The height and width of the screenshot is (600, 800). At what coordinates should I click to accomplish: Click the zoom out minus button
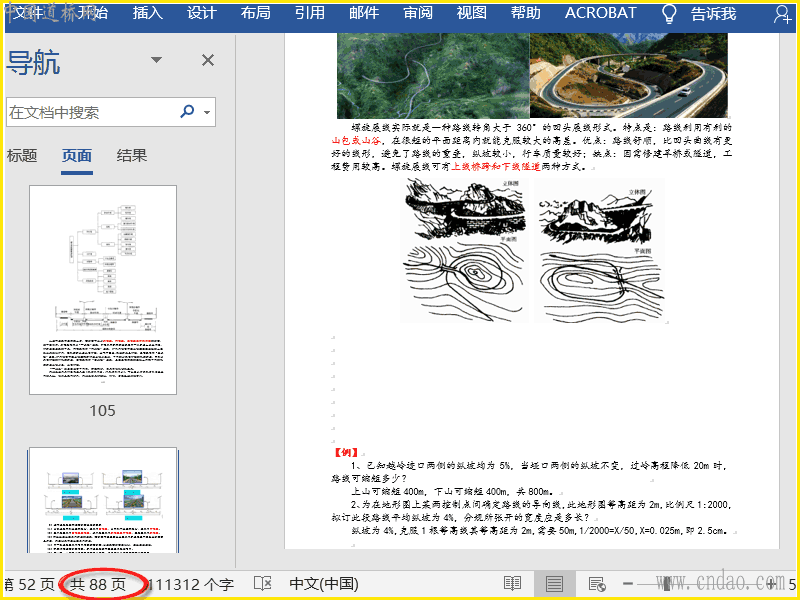pos(628,584)
